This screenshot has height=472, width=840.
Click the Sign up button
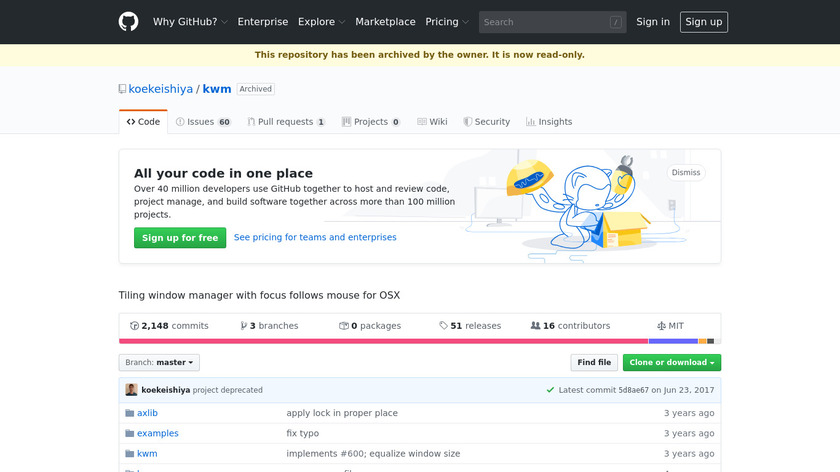[x=703, y=22]
